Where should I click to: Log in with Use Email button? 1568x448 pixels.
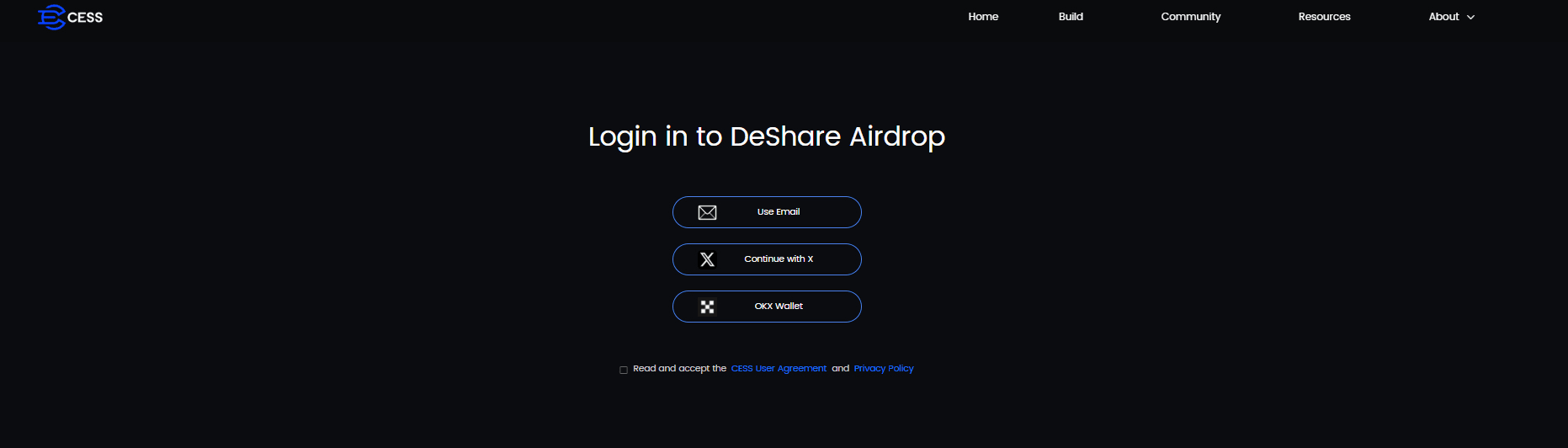(x=767, y=212)
